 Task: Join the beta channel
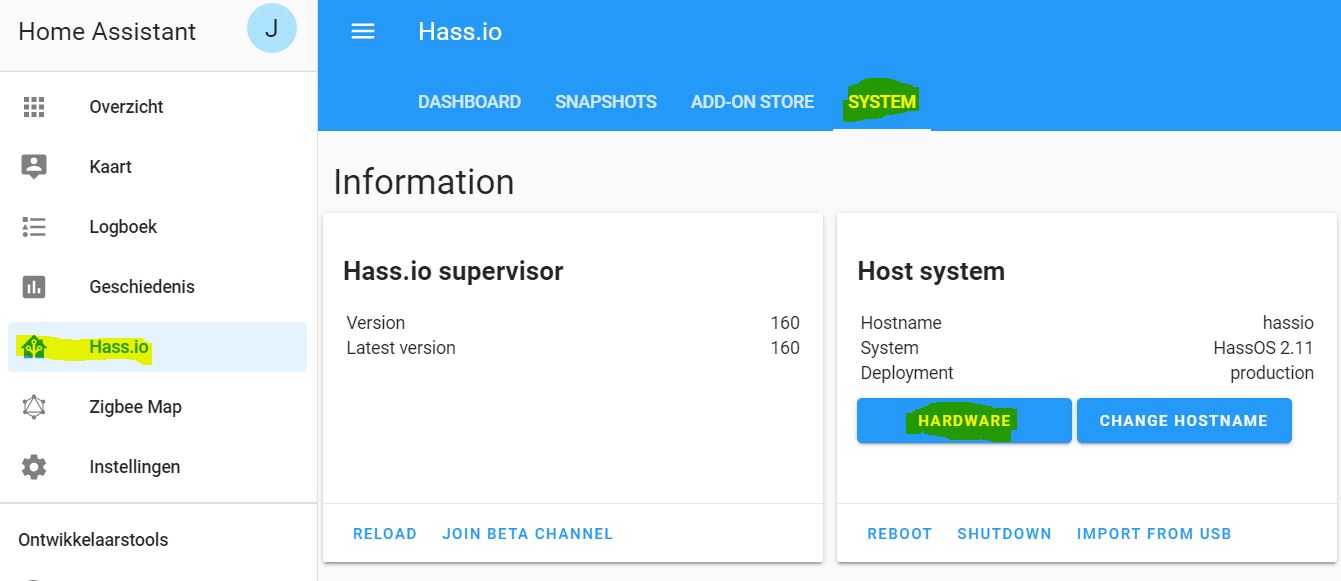point(527,534)
